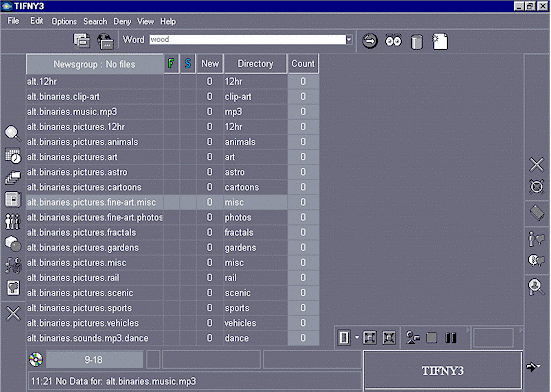This screenshot has width=551, height=392.
Task: Click the magnifying glass icon in left sidebar
Action: coord(13,133)
